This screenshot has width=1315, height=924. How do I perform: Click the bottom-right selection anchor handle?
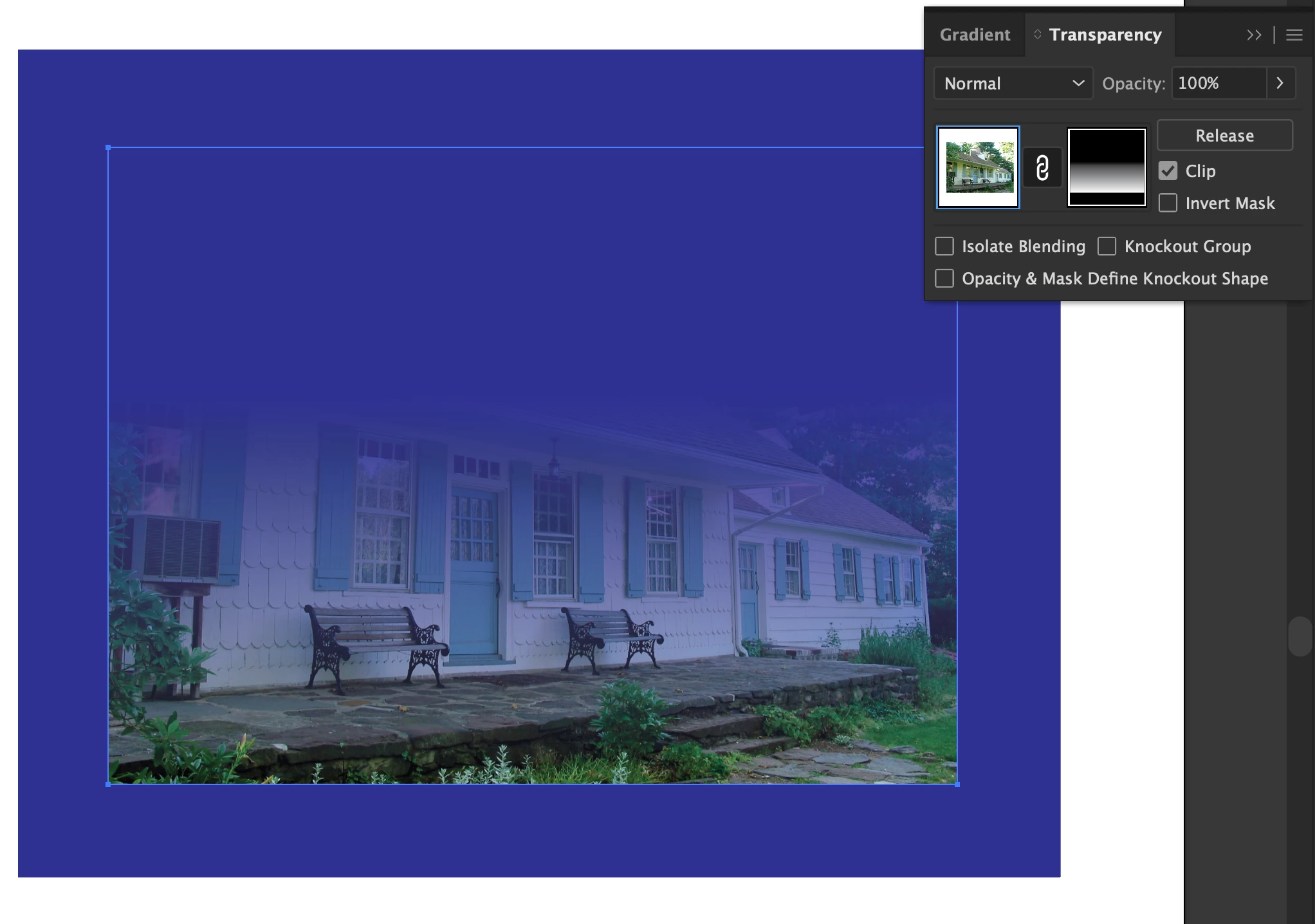pyautogui.click(x=957, y=784)
